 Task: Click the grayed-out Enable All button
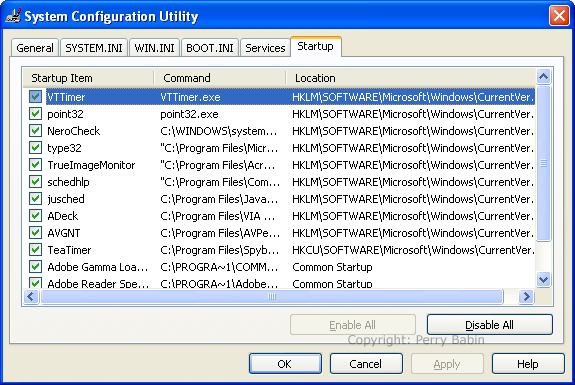click(x=353, y=324)
